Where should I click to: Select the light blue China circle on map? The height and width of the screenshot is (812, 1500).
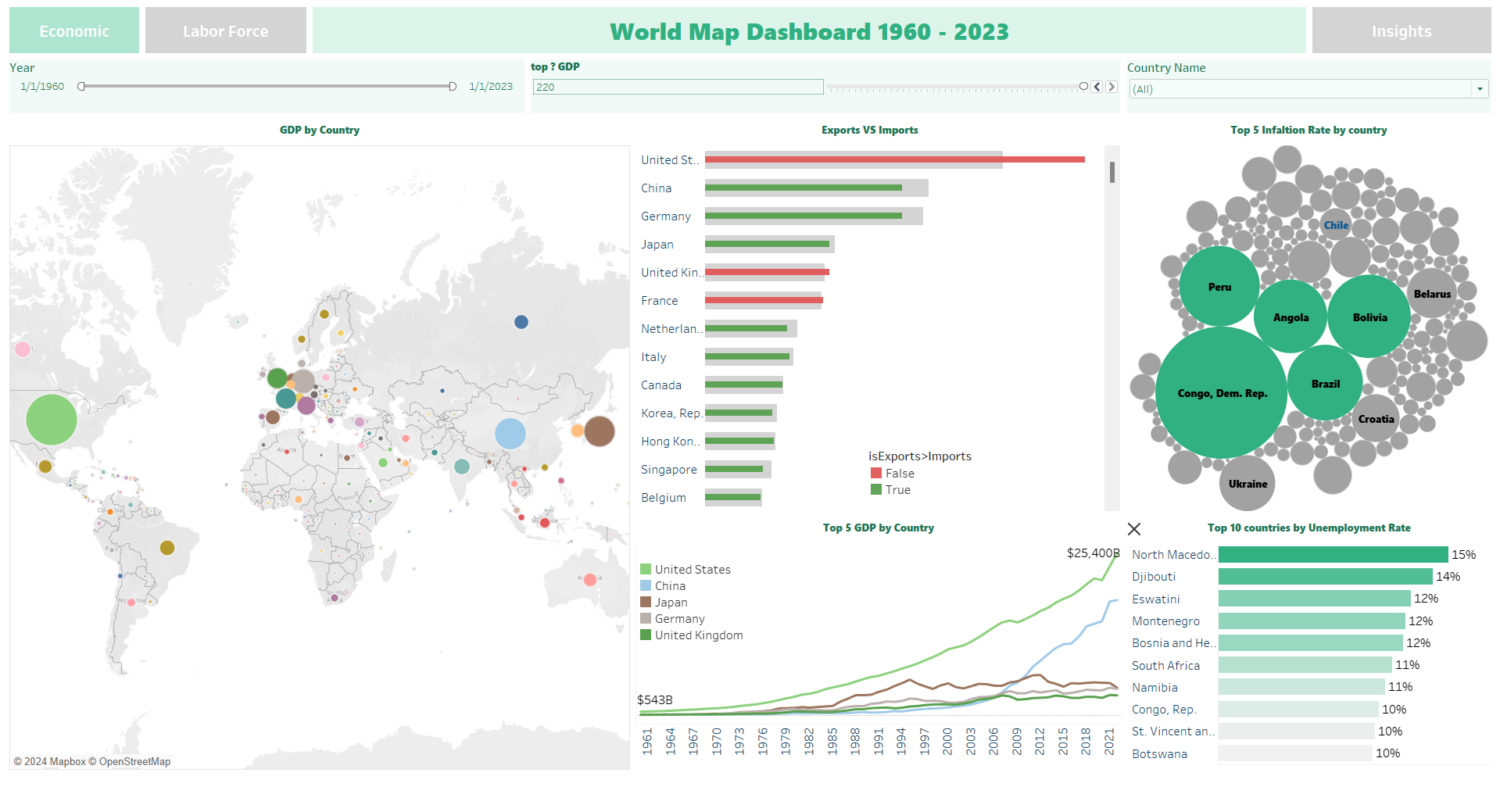[510, 434]
